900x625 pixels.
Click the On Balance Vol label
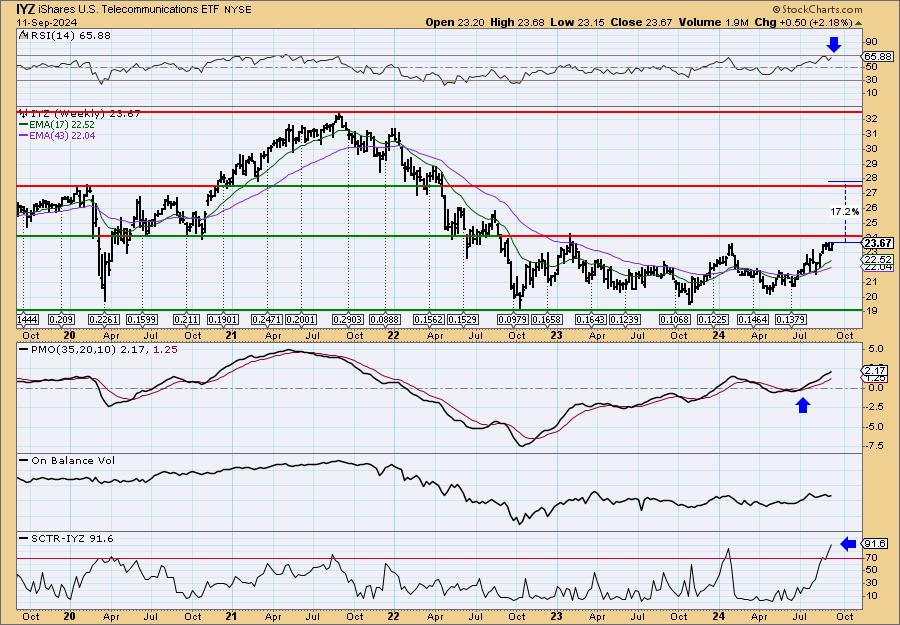73,460
